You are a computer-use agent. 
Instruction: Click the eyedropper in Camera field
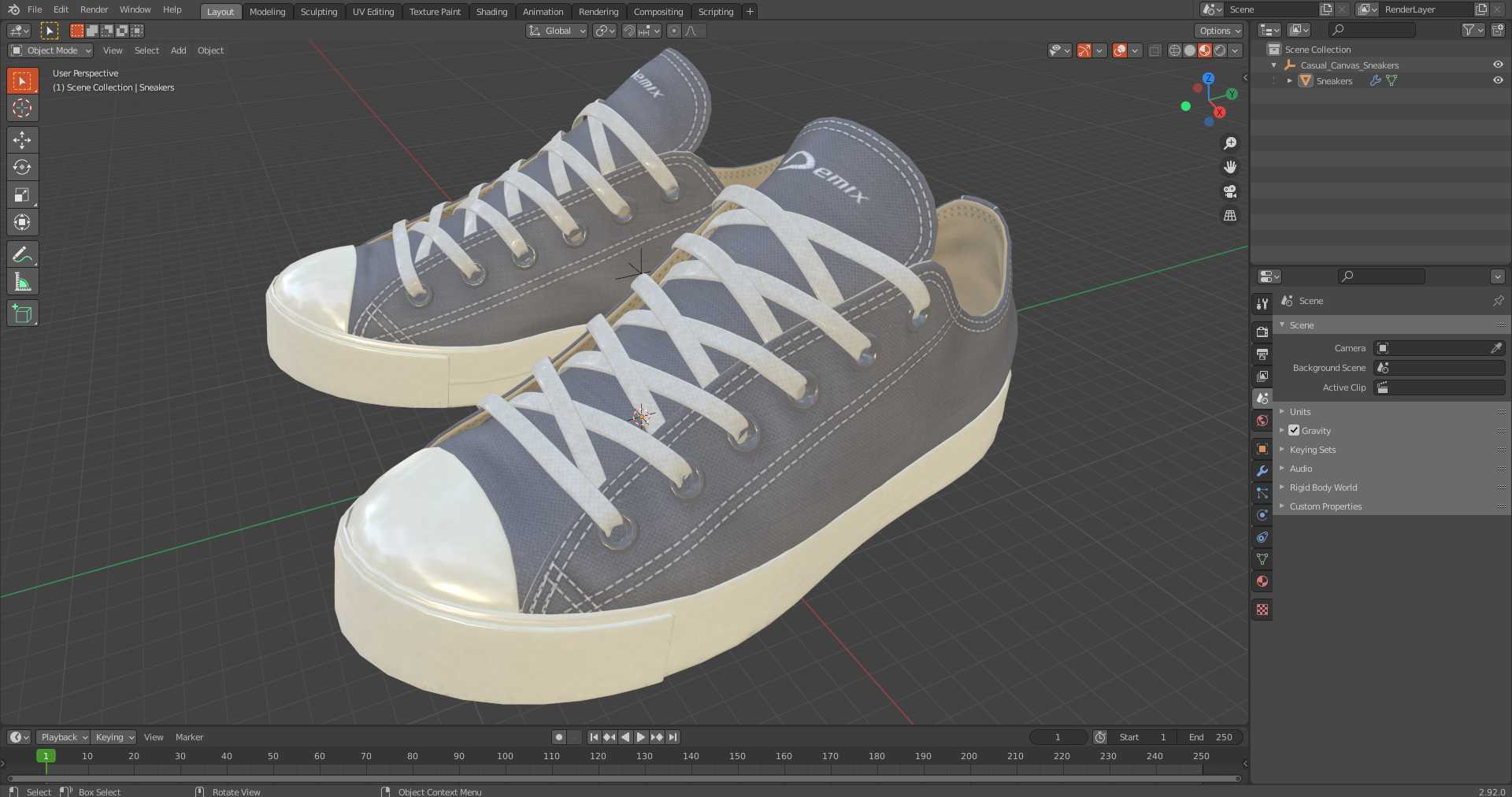(x=1496, y=348)
